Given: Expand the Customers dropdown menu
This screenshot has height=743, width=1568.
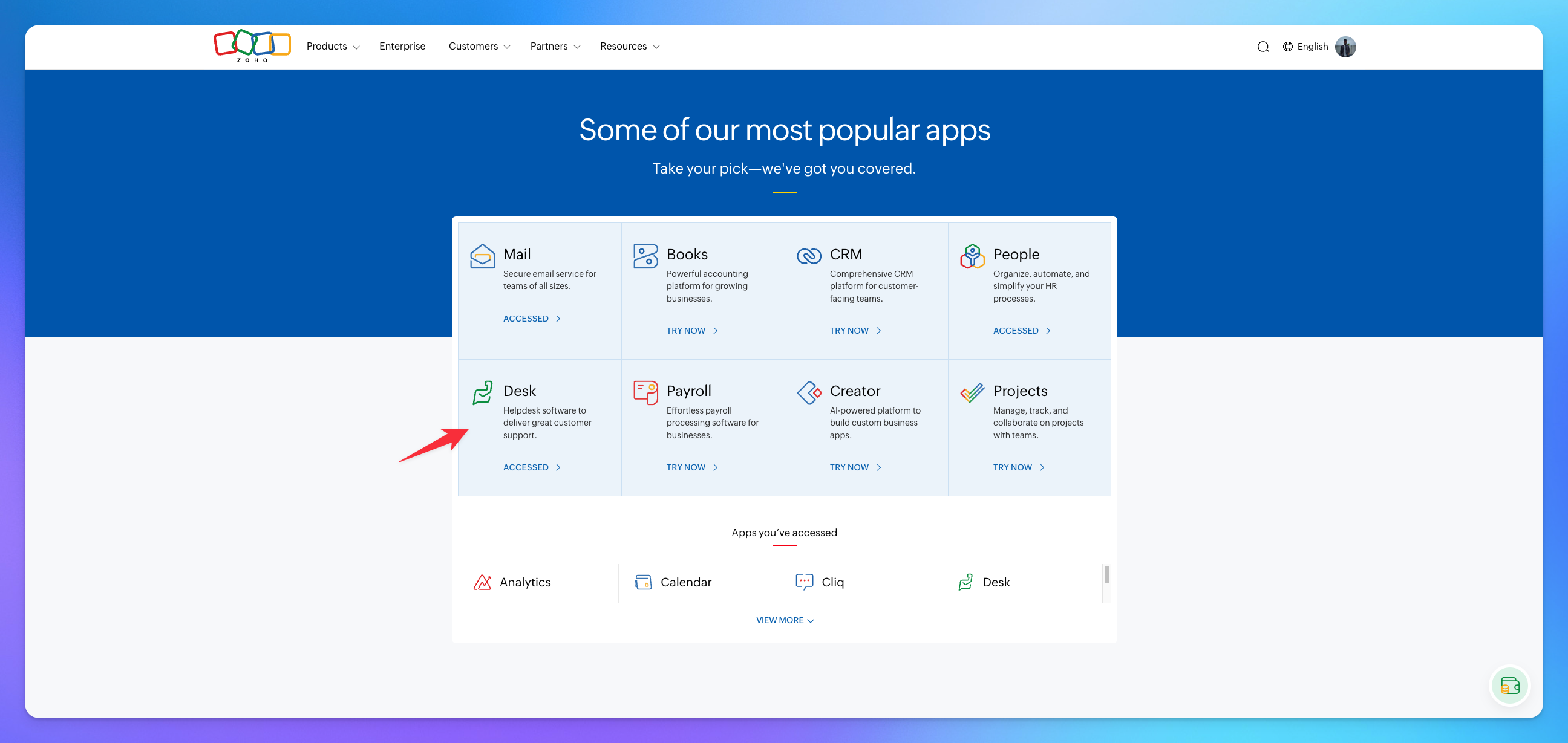Looking at the screenshot, I should pyautogui.click(x=479, y=46).
